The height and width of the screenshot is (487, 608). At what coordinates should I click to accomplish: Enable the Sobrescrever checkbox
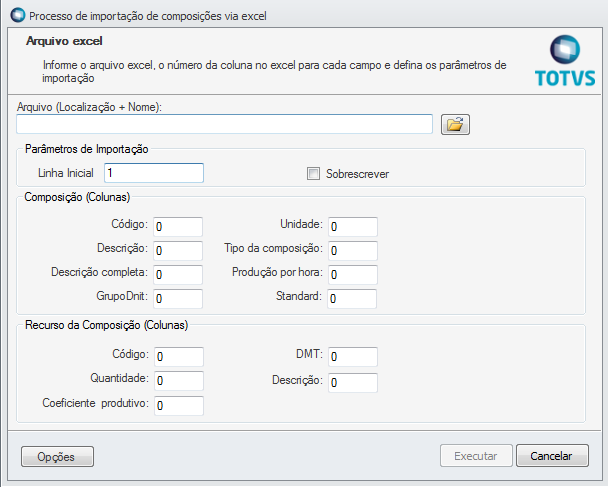pos(313,173)
